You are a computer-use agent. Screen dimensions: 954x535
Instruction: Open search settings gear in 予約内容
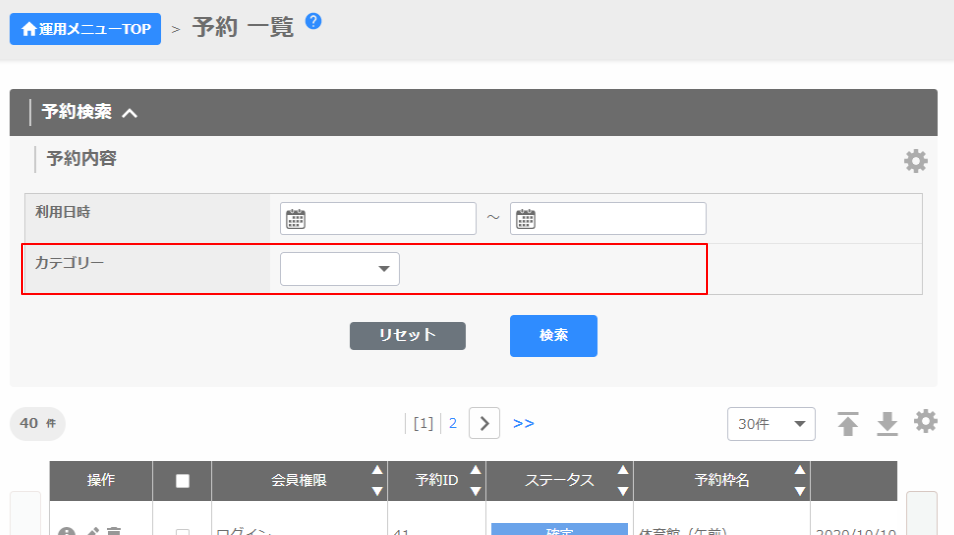[x=915, y=161]
